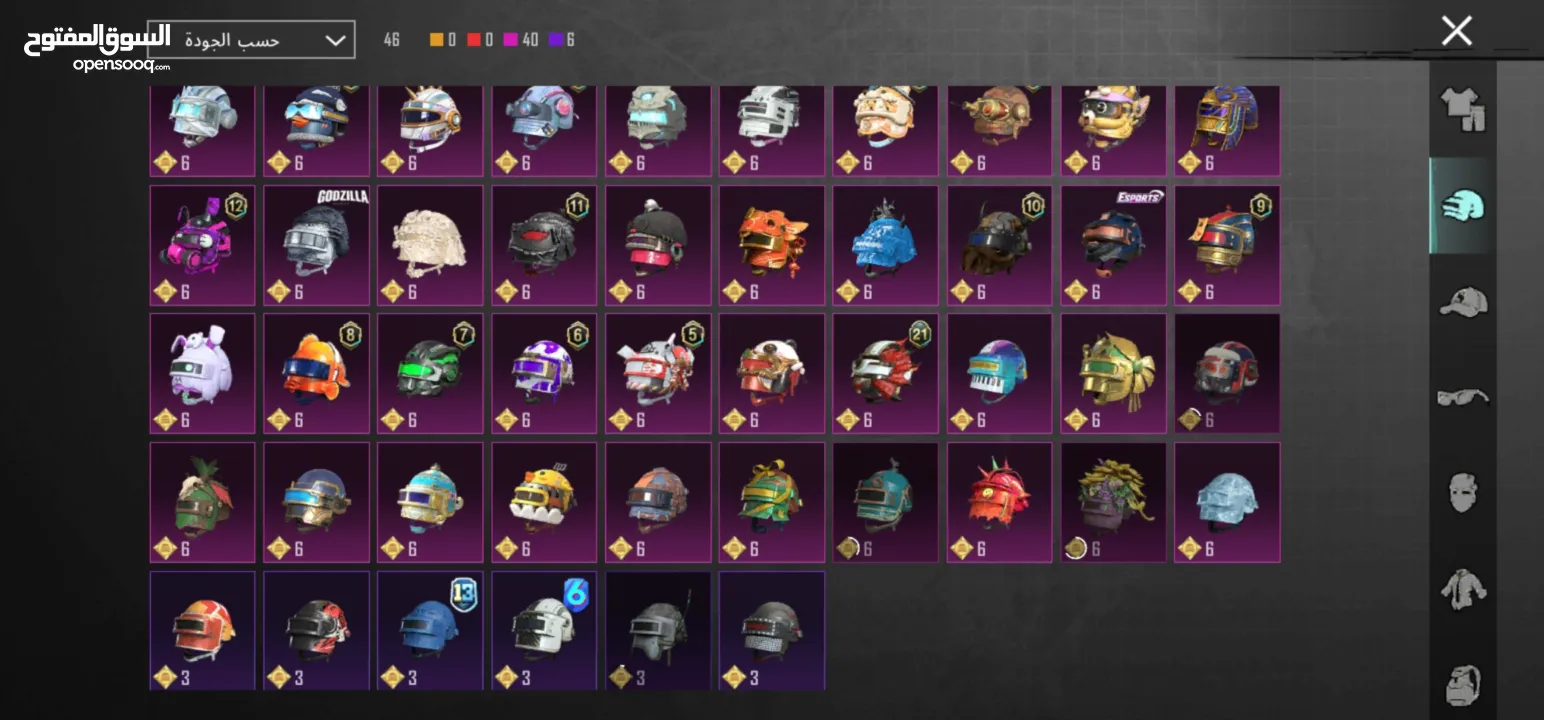Select the helmet category icon in sidebar
The height and width of the screenshot is (720, 1544).
coord(1462,206)
